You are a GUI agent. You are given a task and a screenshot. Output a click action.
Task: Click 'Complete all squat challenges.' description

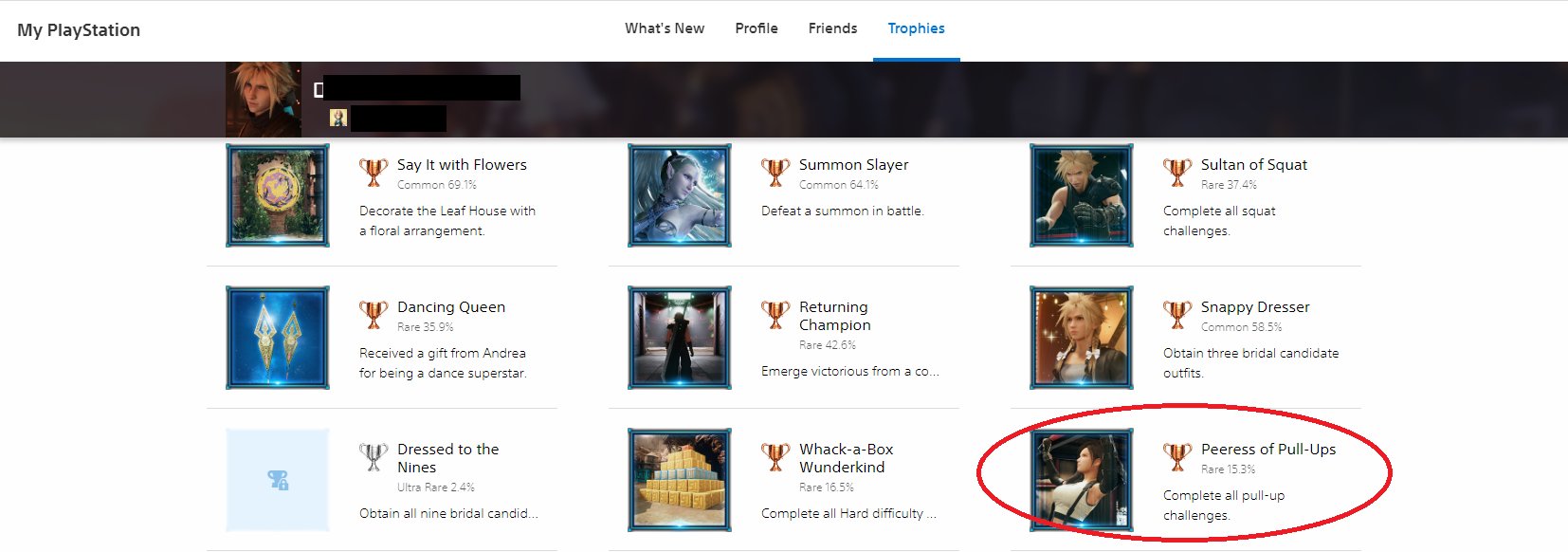[1219, 221]
